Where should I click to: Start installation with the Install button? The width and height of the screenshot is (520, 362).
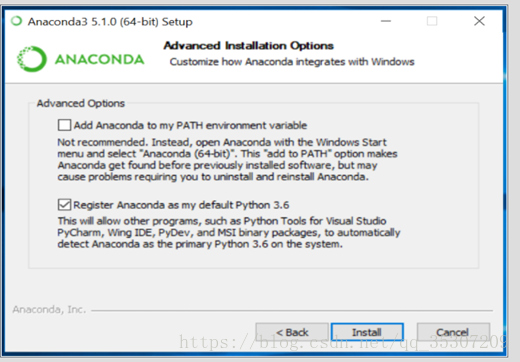pyautogui.click(x=367, y=332)
